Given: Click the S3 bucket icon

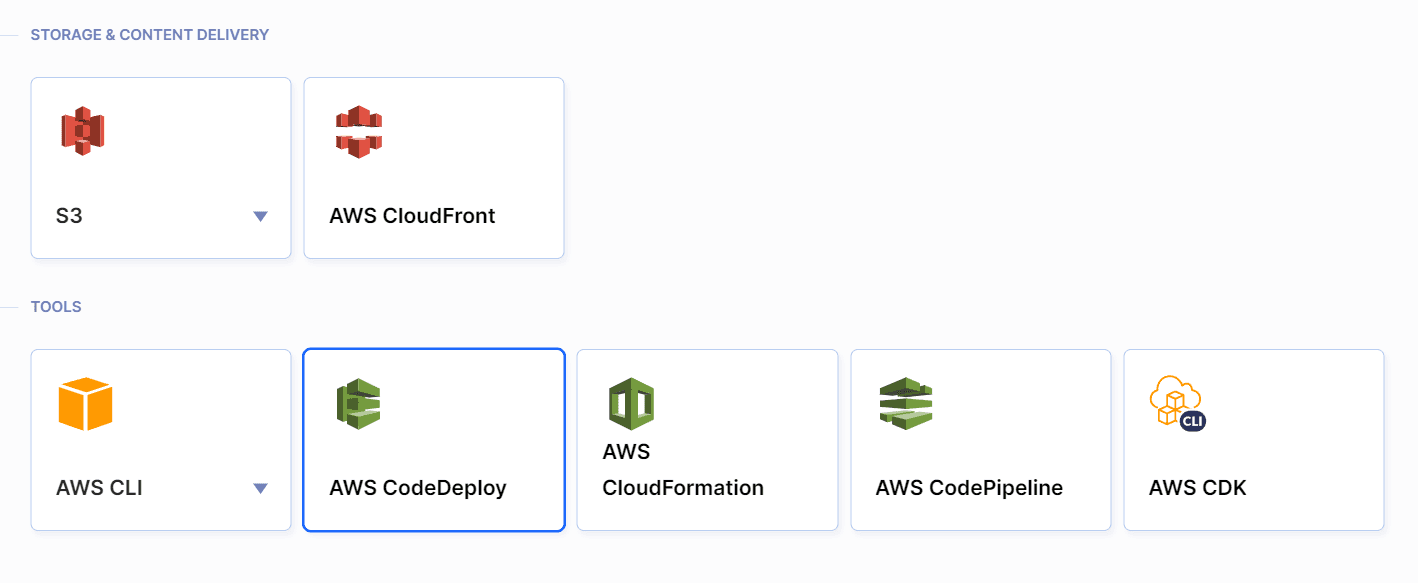Looking at the screenshot, I should tap(83, 130).
